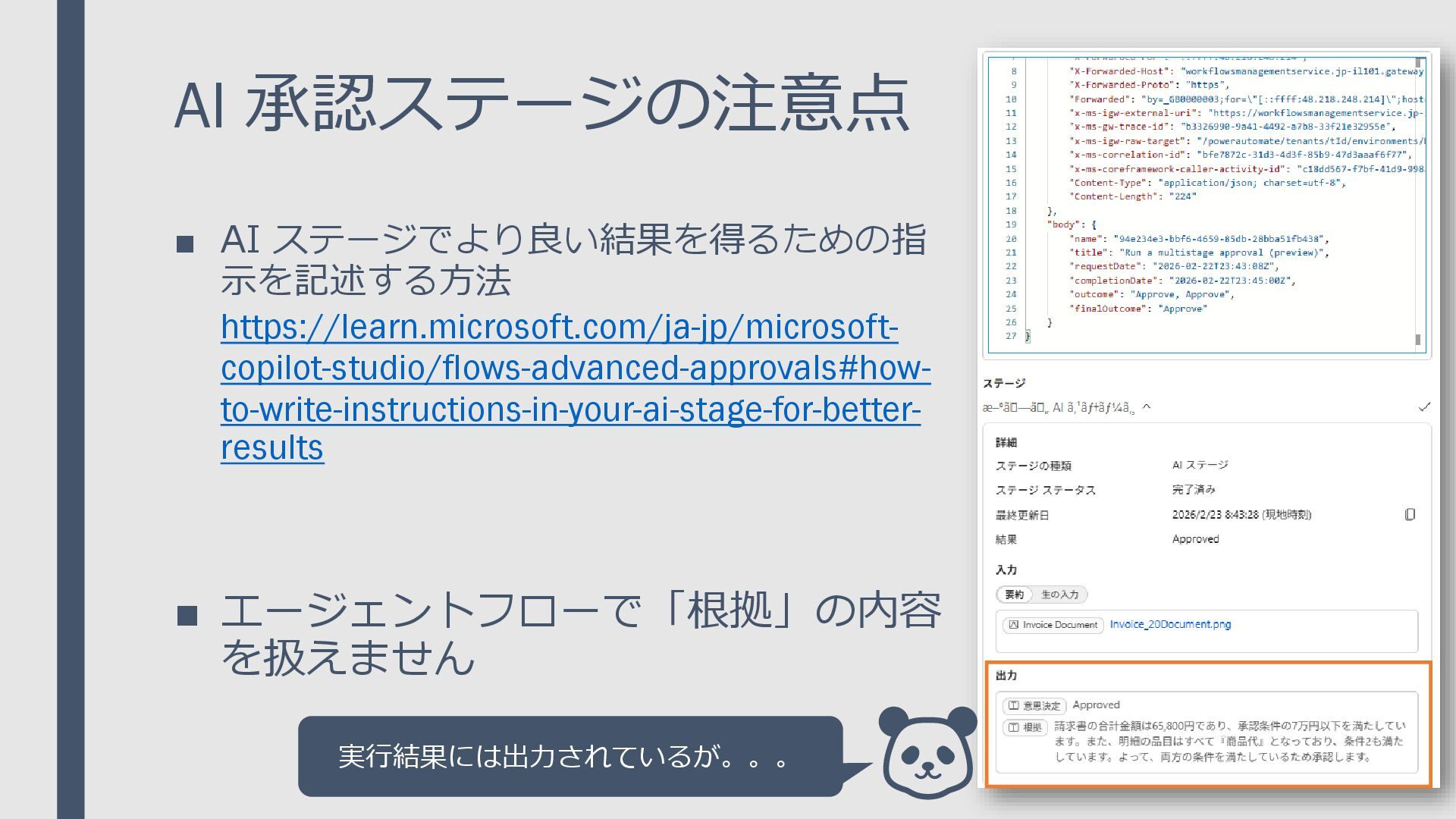Viewport: 1456px width, 819px height.
Task: Click the code panel scrollbar bottom thumb
Action: coord(1418,340)
